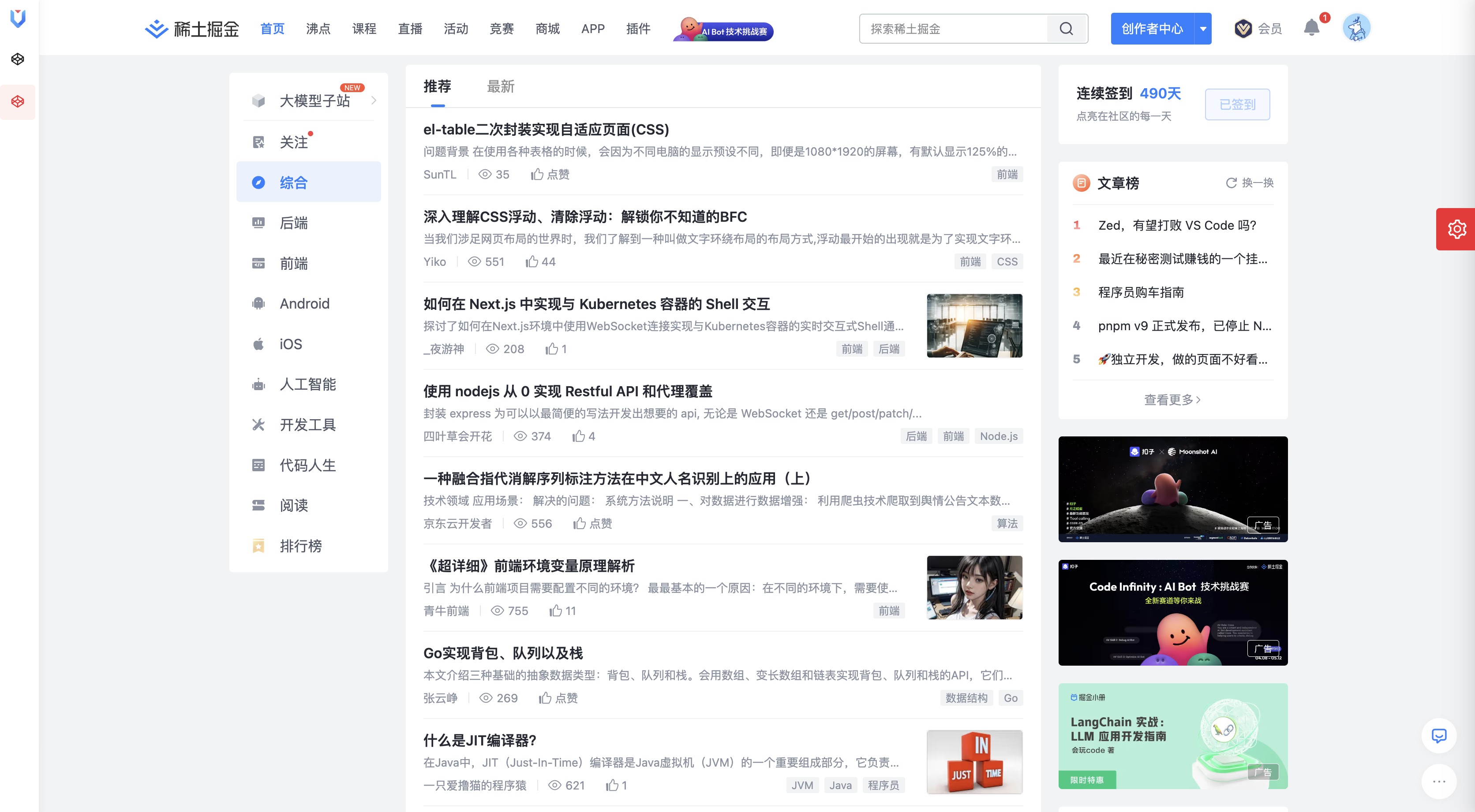Open the notification bell
This screenshot has width=1475, height=812.
coord(1311,27)
